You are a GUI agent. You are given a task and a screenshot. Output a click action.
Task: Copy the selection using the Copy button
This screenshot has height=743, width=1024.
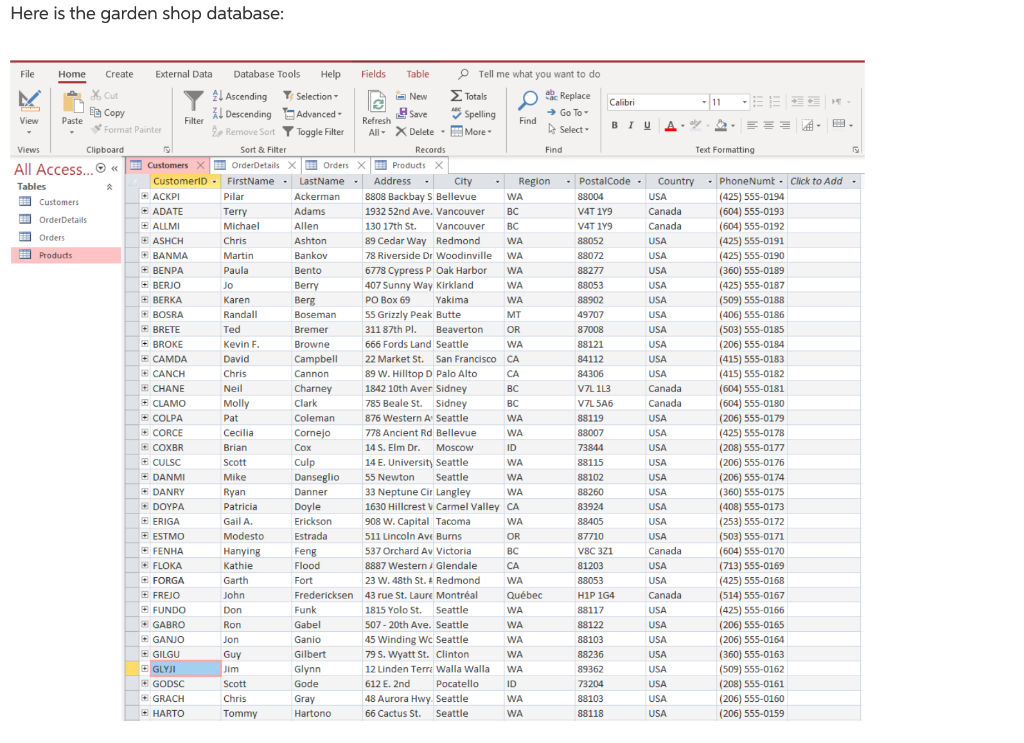click(x=108, y=112)
